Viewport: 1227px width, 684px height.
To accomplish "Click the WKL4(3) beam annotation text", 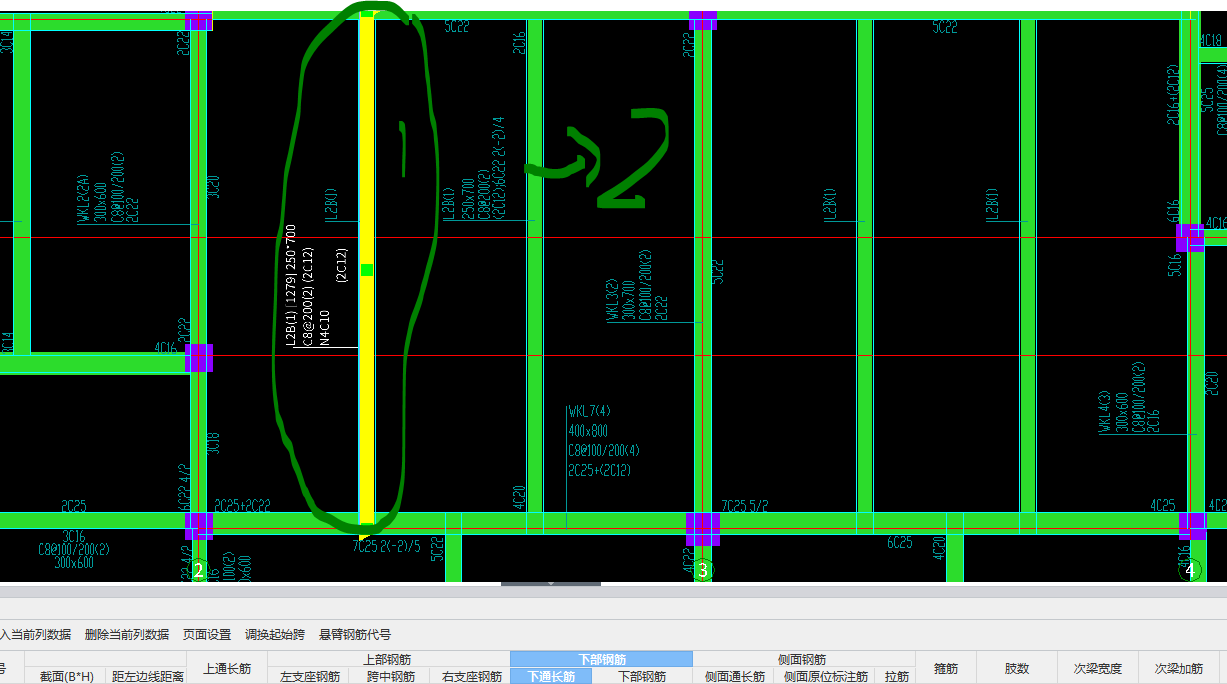I will 1104,412.
